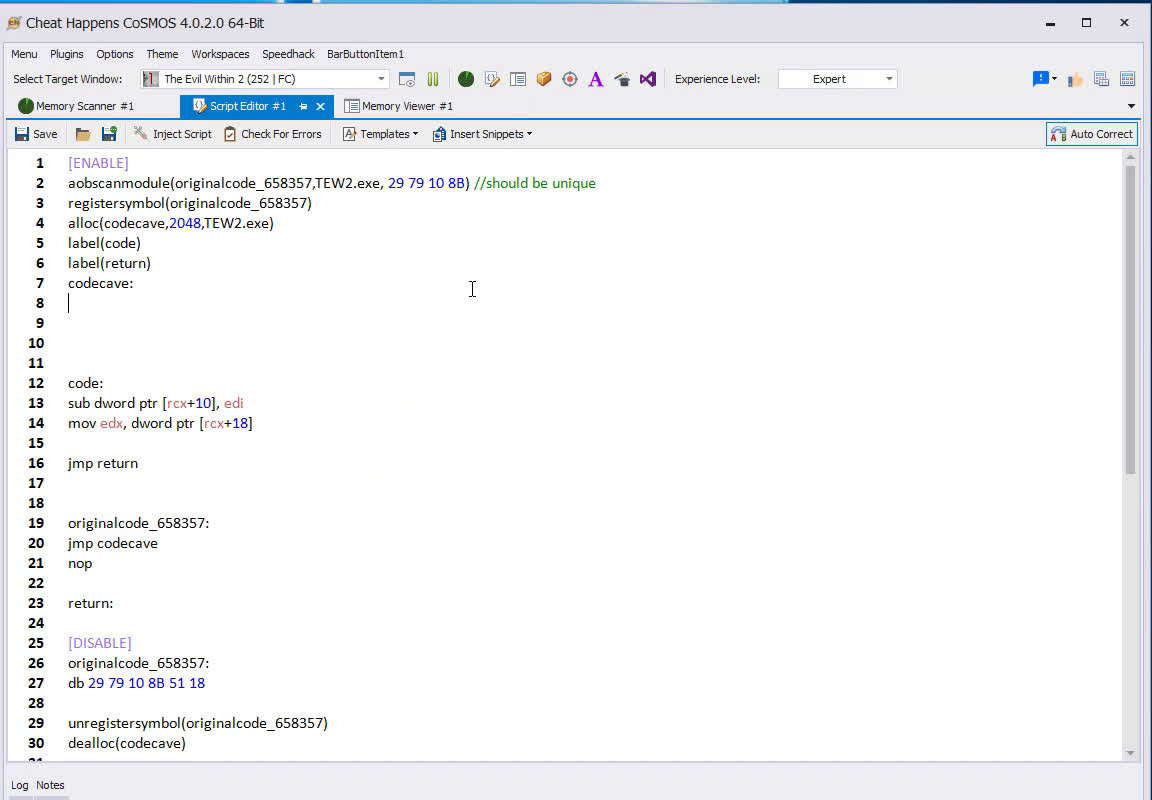Close the Script Editor #1 tab
Viewport: 1152px width, 800px height.
click(320, 107)
